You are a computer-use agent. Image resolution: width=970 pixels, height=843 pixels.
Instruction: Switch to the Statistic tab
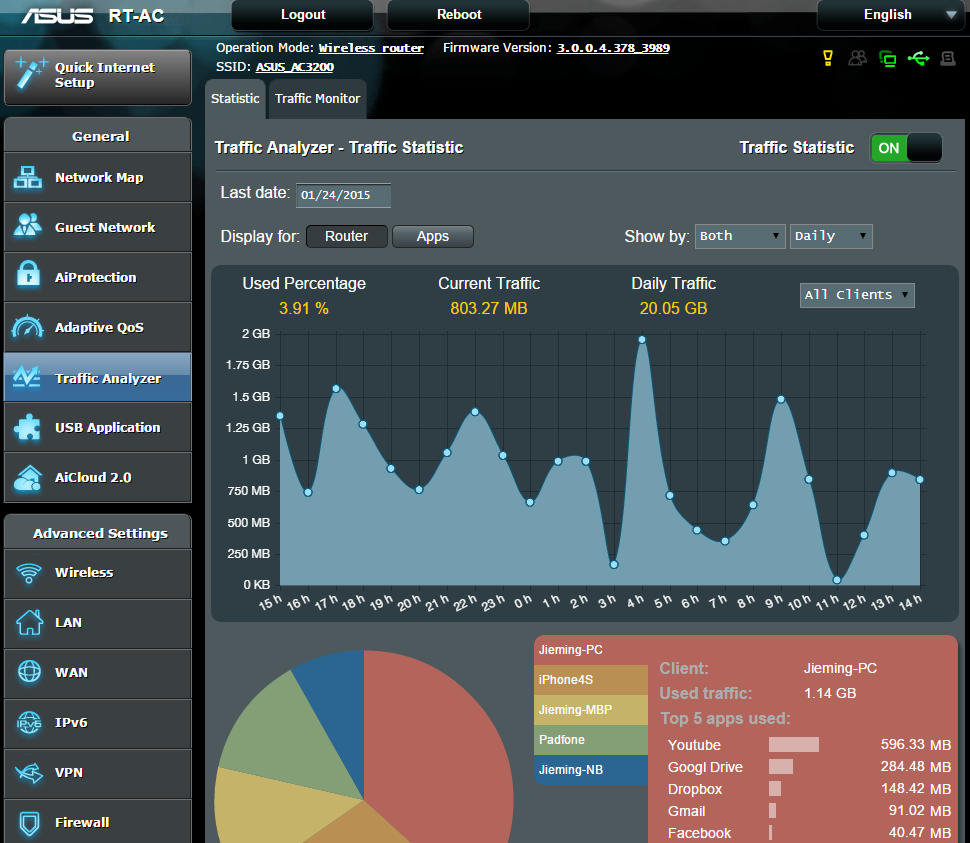pos(235,99)
